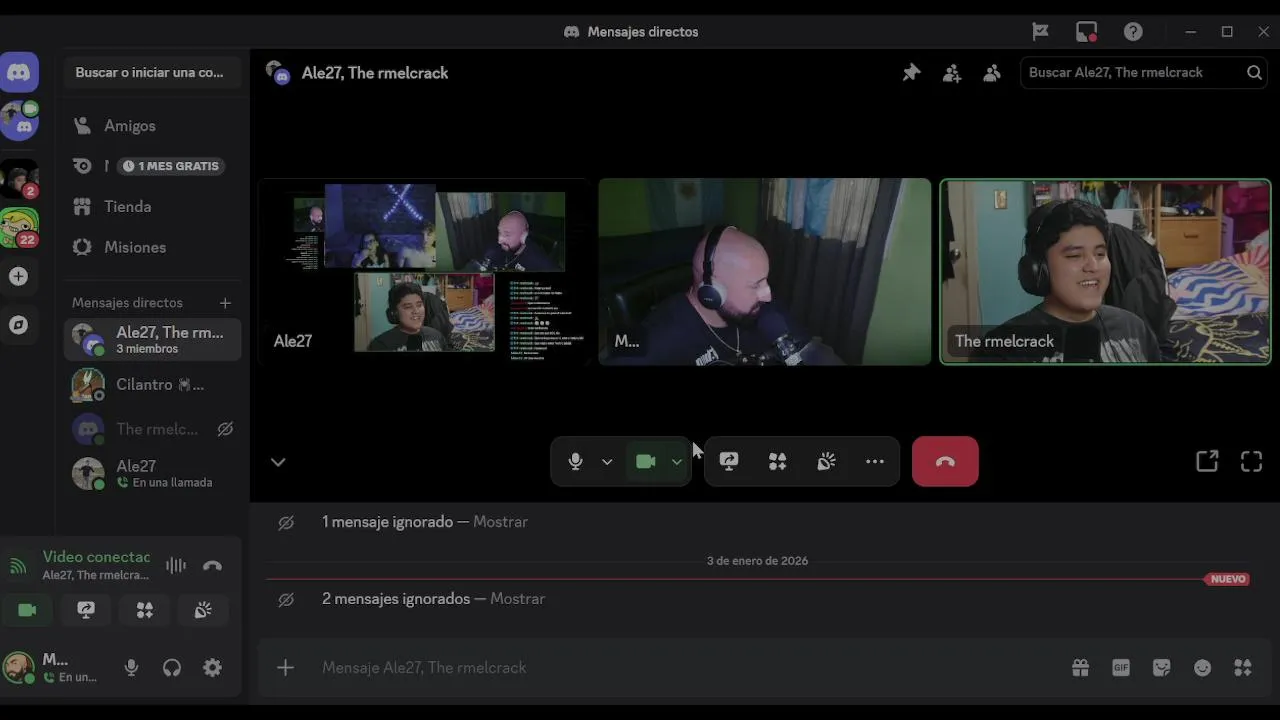The height and width of the screenshot is (720, 1280).
Task: Open Discord home direct messages icon
Action: [19, 72]
